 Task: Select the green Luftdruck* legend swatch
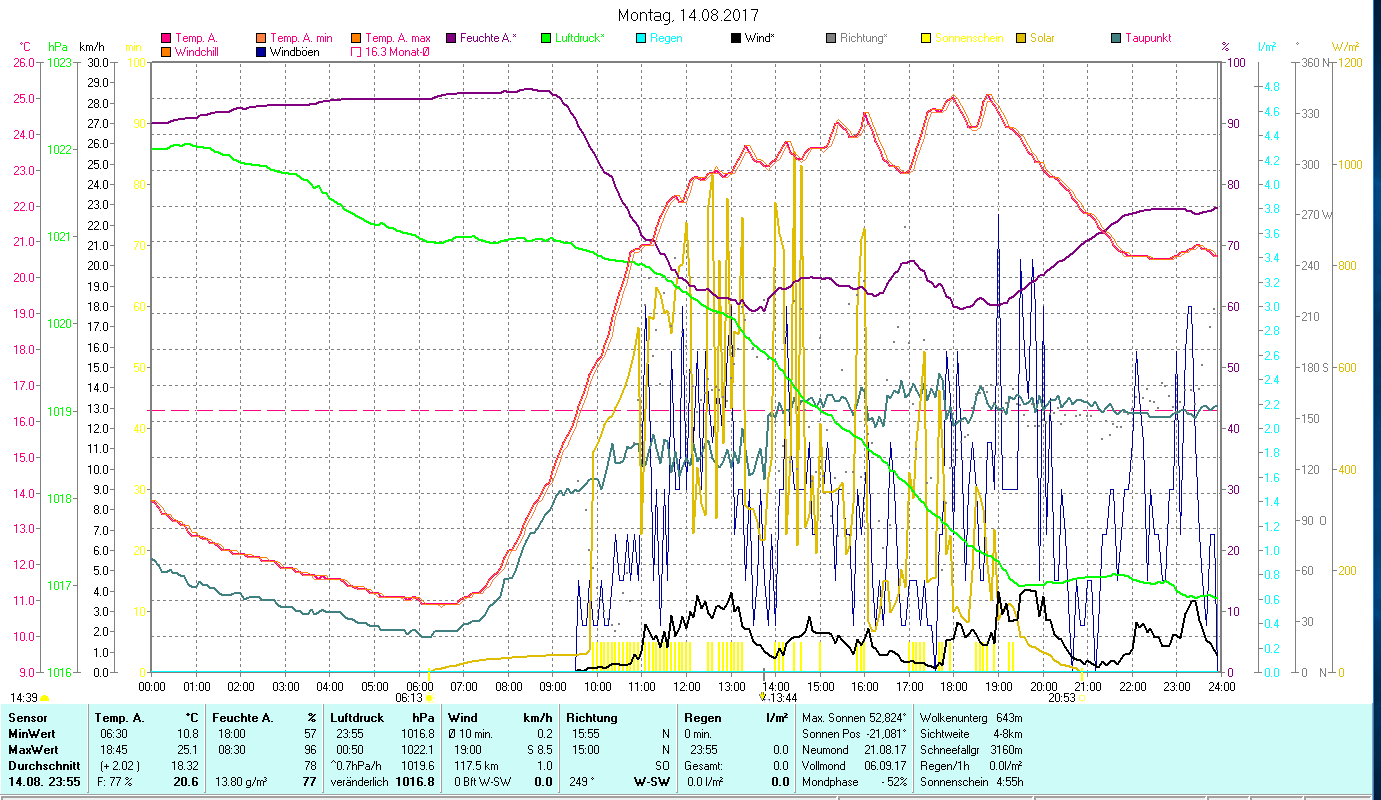545,38
